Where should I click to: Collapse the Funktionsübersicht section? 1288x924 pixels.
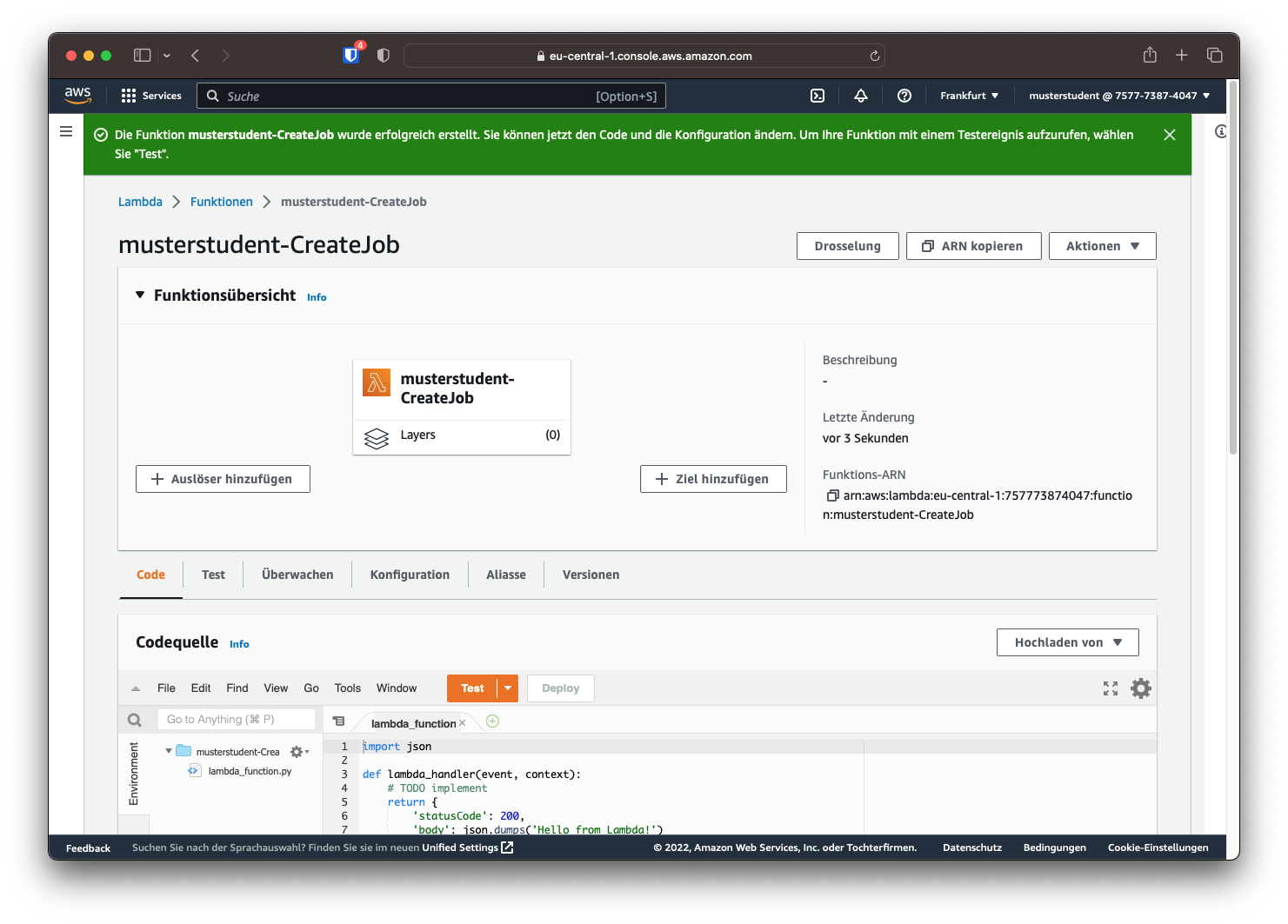tap(140, 296)
